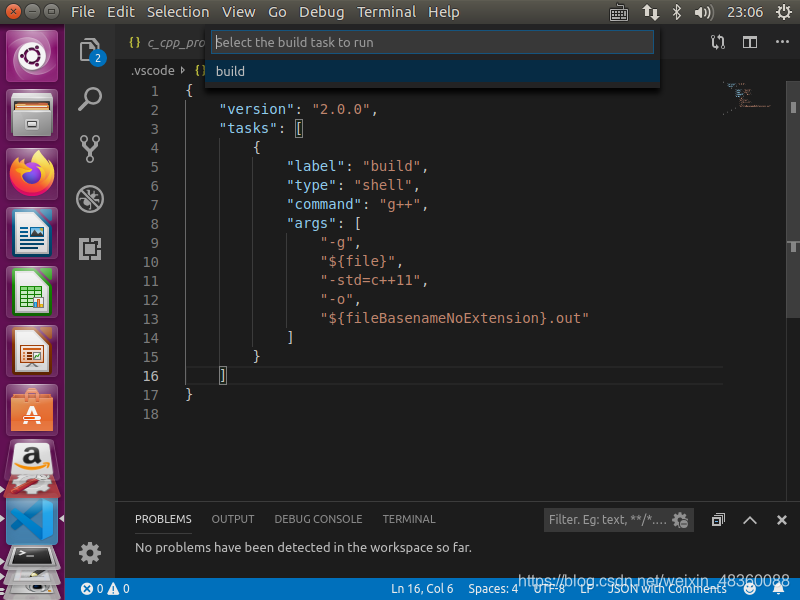Switch to the DEBUG CONSOLE tab
800x600 pixels.
pyautogui.click(x=318, y=519)
